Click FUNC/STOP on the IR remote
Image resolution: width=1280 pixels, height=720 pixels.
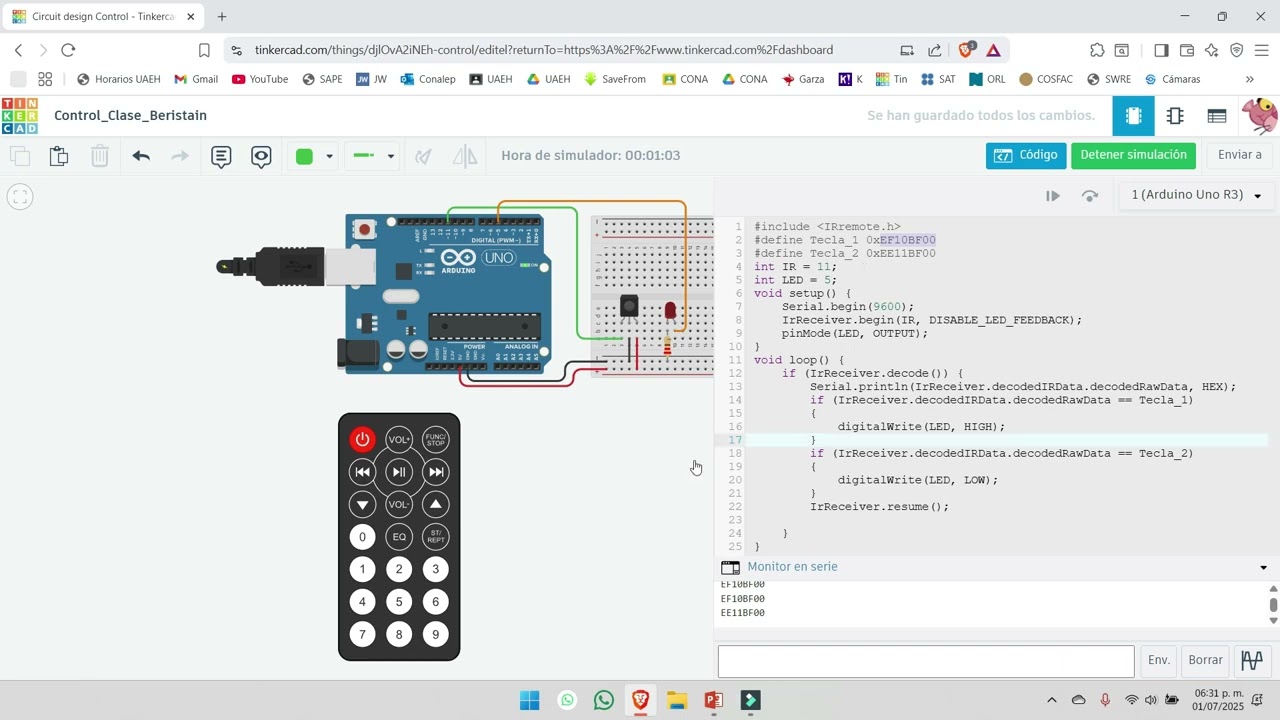[436, 439]
